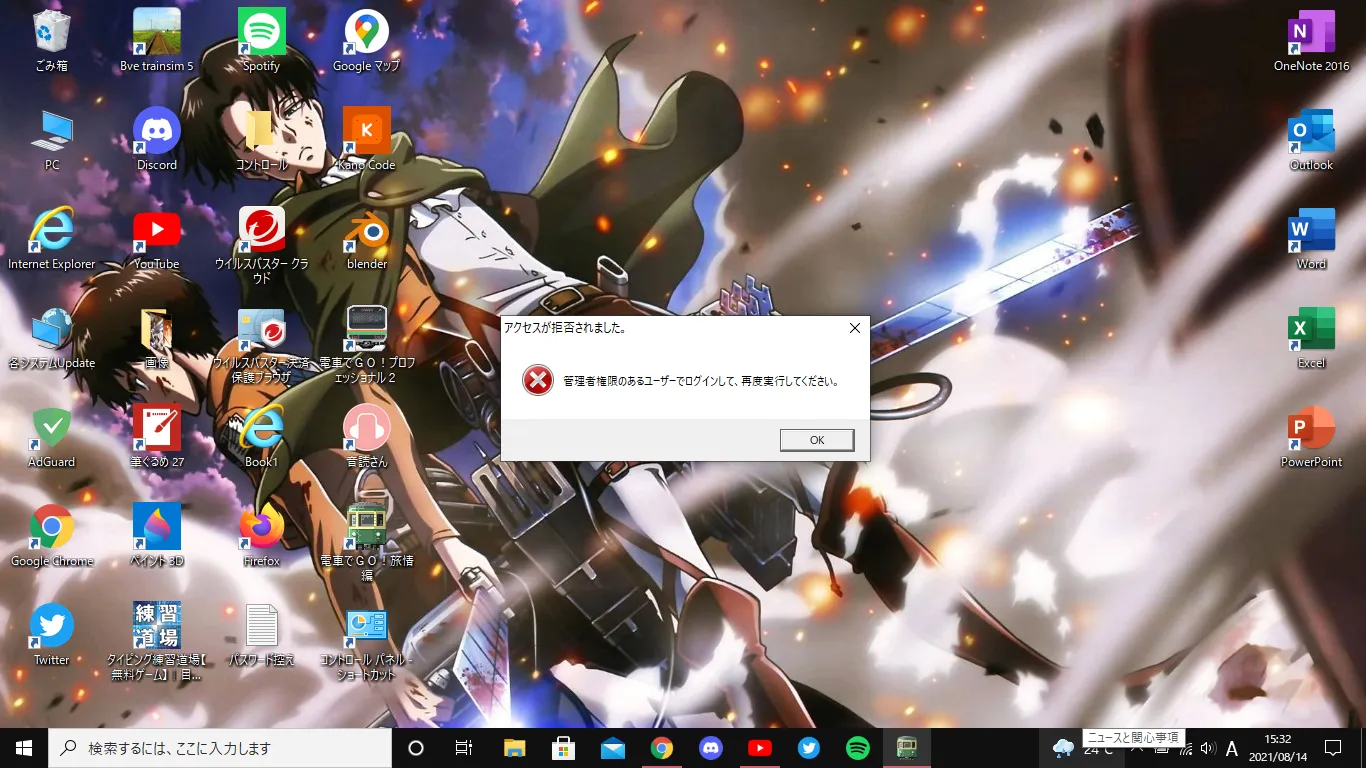Screen dimensions: 1366x768
Task: Open the volume control in system tray
Action: pos(1207,748)
